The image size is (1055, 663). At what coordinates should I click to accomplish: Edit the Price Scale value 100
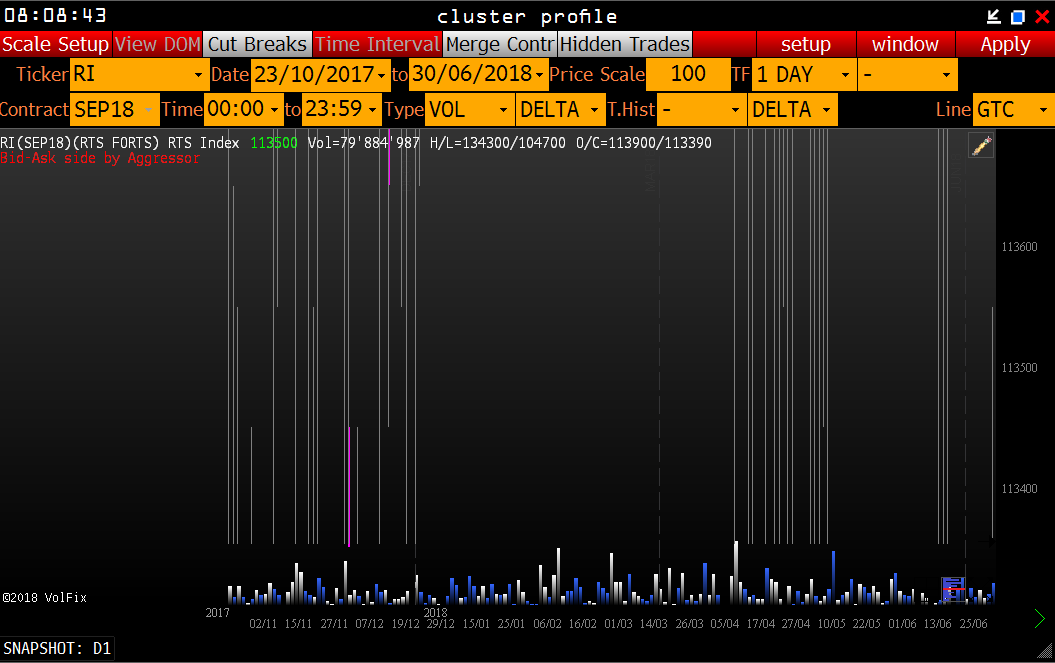[x=688, y=74]
